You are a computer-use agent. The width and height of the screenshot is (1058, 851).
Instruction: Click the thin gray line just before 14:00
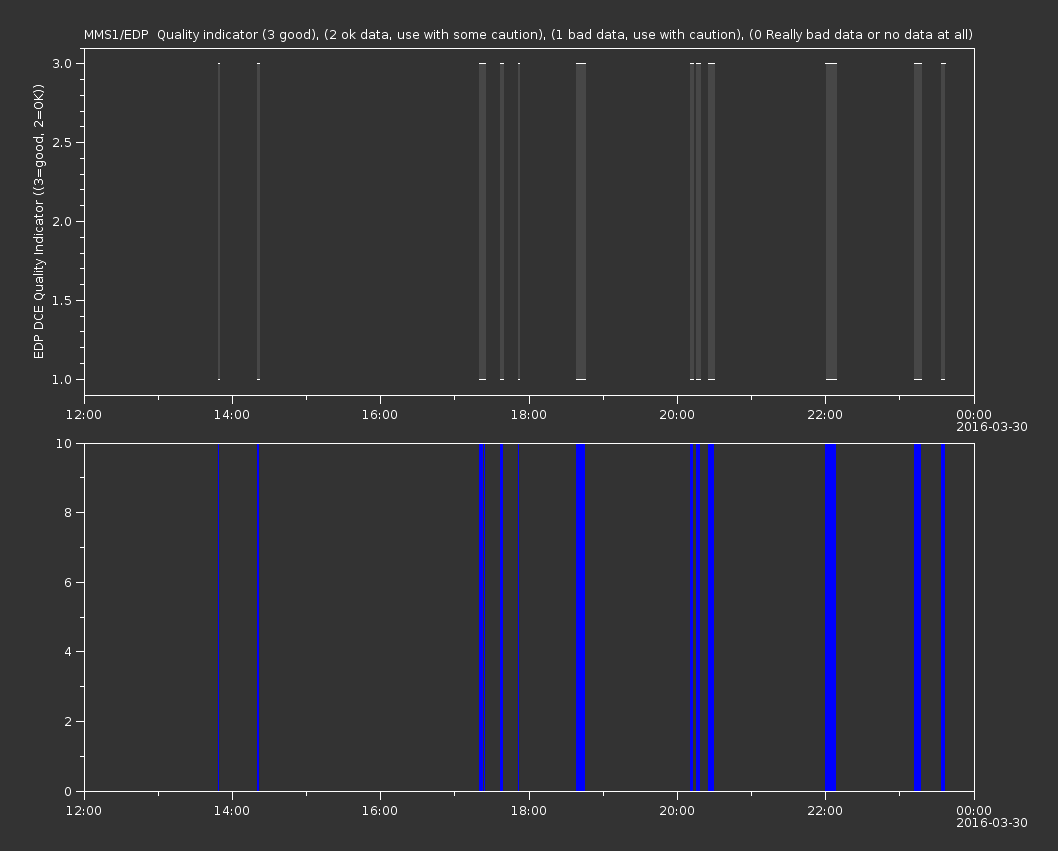219,221
